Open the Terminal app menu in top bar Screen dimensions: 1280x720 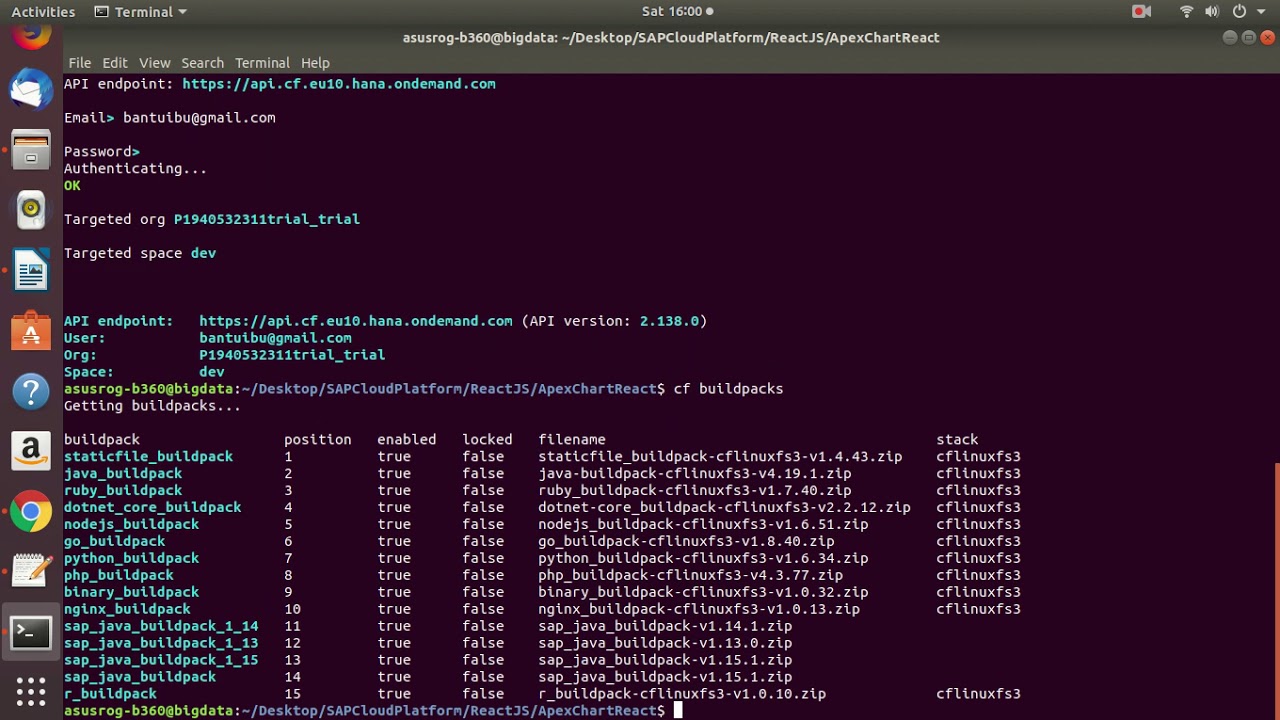pos(140,12)
